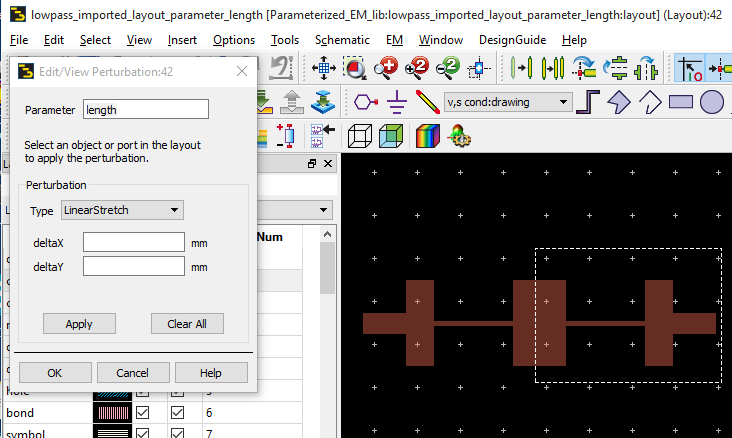Choose the Insert Rectangle shape tool
This screenshot has height=438, width=732.
(681, 102)
